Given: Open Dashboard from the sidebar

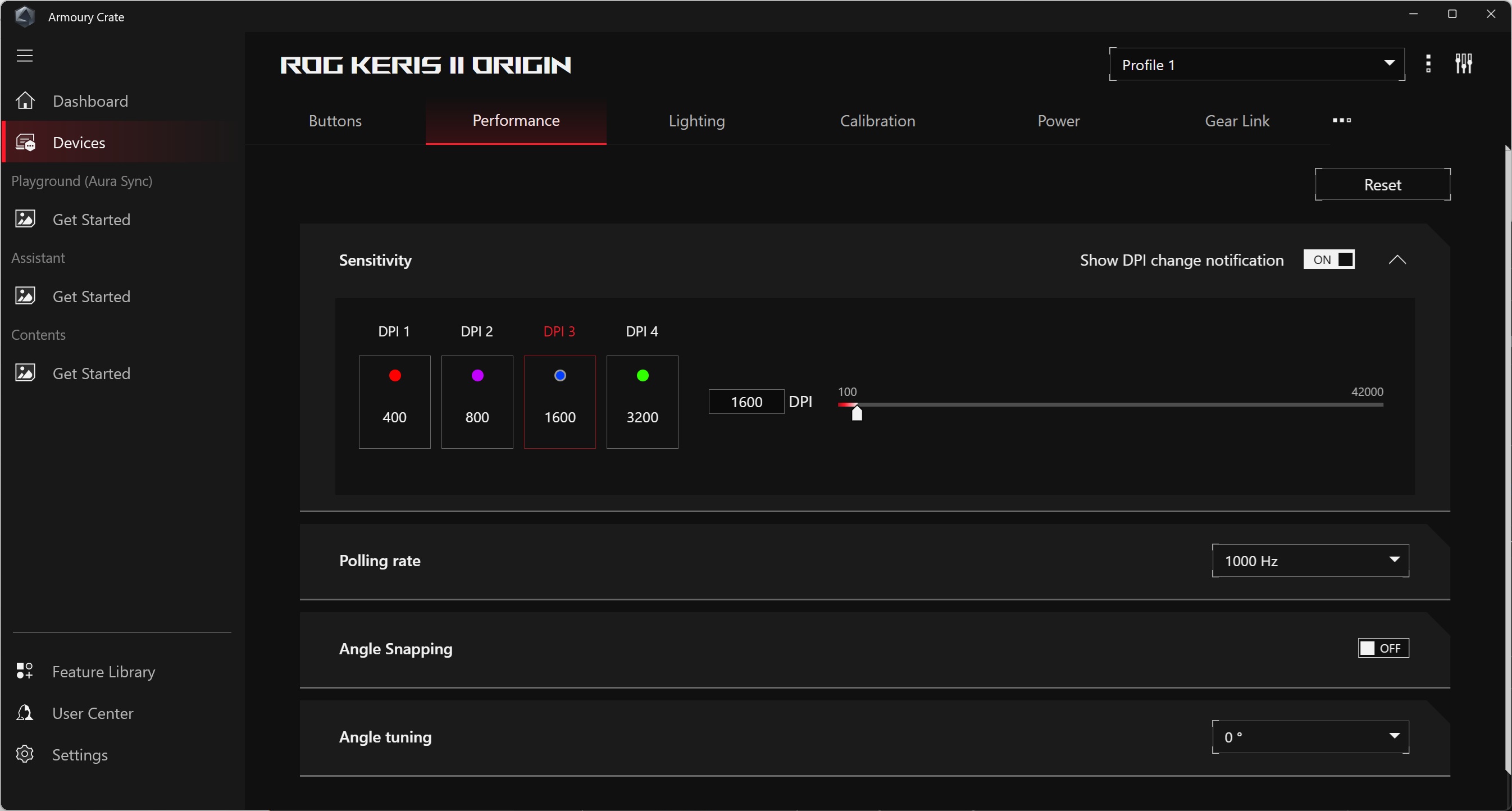Looking at the screenshot, I should coord(122,101).
